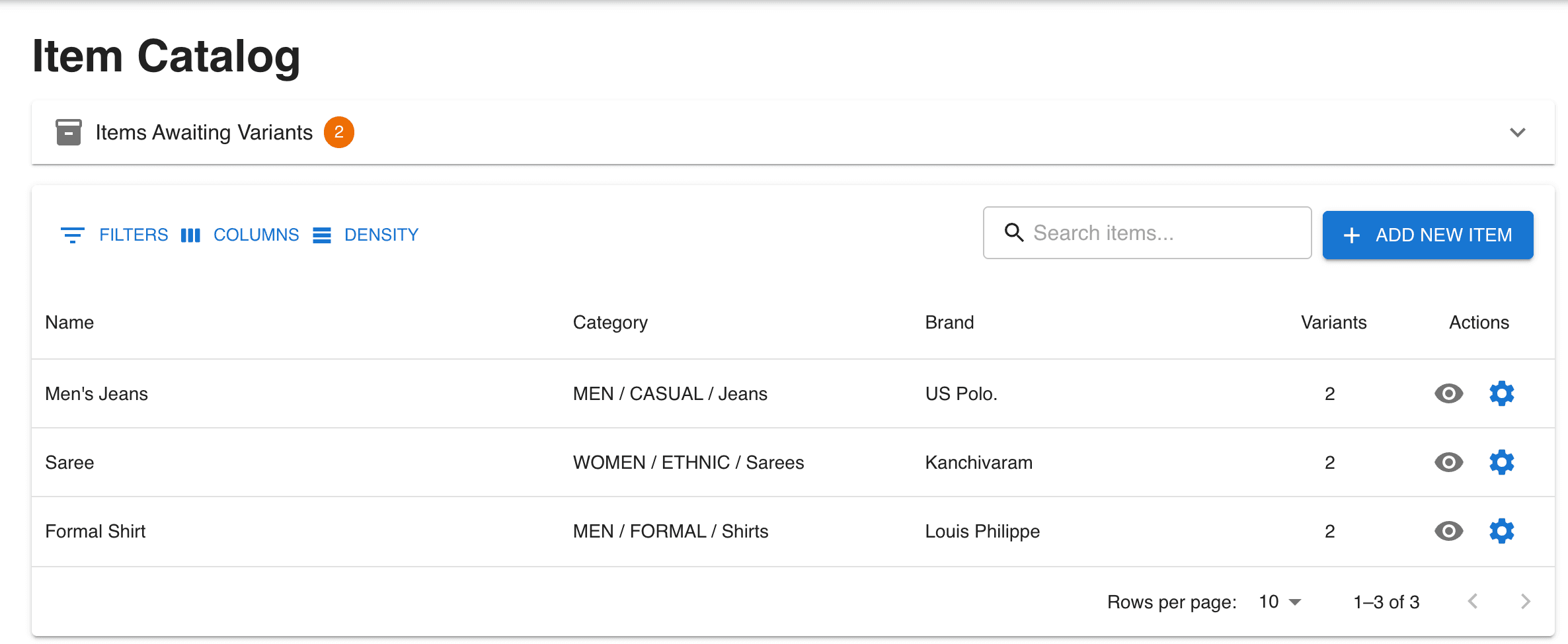Click the magnifier icon in search box
This screenshot has width=1568, height=644.
coord(1013,232)
